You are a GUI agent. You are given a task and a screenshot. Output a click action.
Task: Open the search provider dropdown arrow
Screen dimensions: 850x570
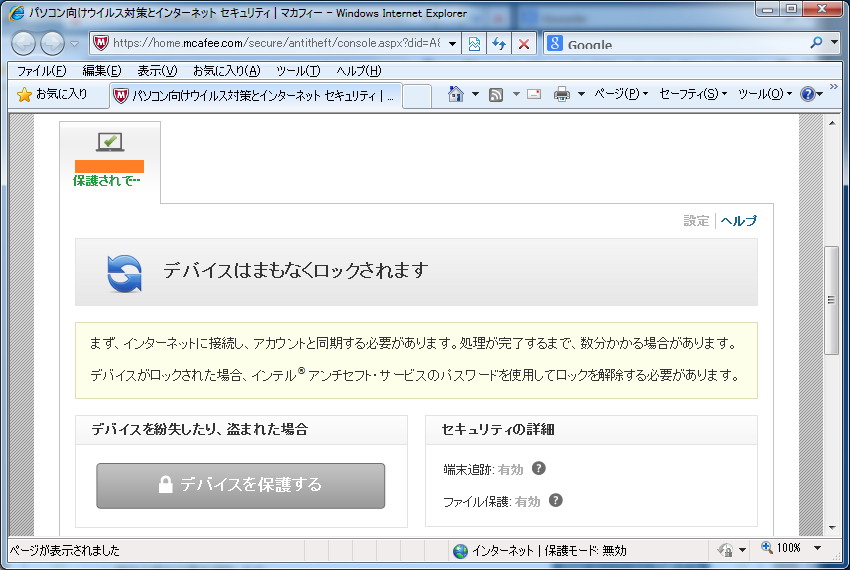click(x=834, y=42)
